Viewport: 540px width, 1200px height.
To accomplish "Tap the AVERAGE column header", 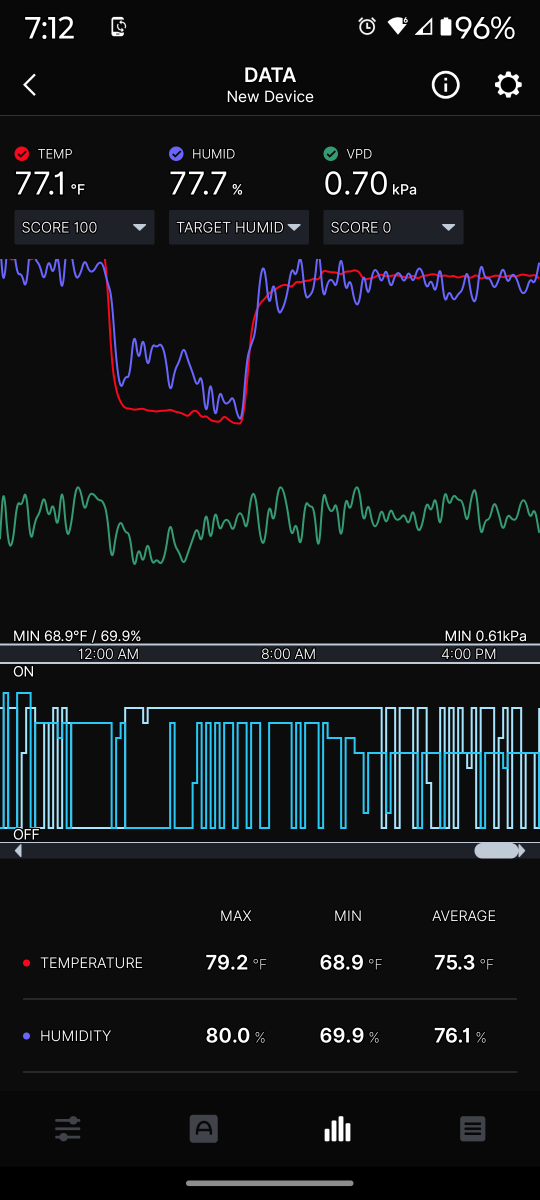I will (x=464, y=916).
